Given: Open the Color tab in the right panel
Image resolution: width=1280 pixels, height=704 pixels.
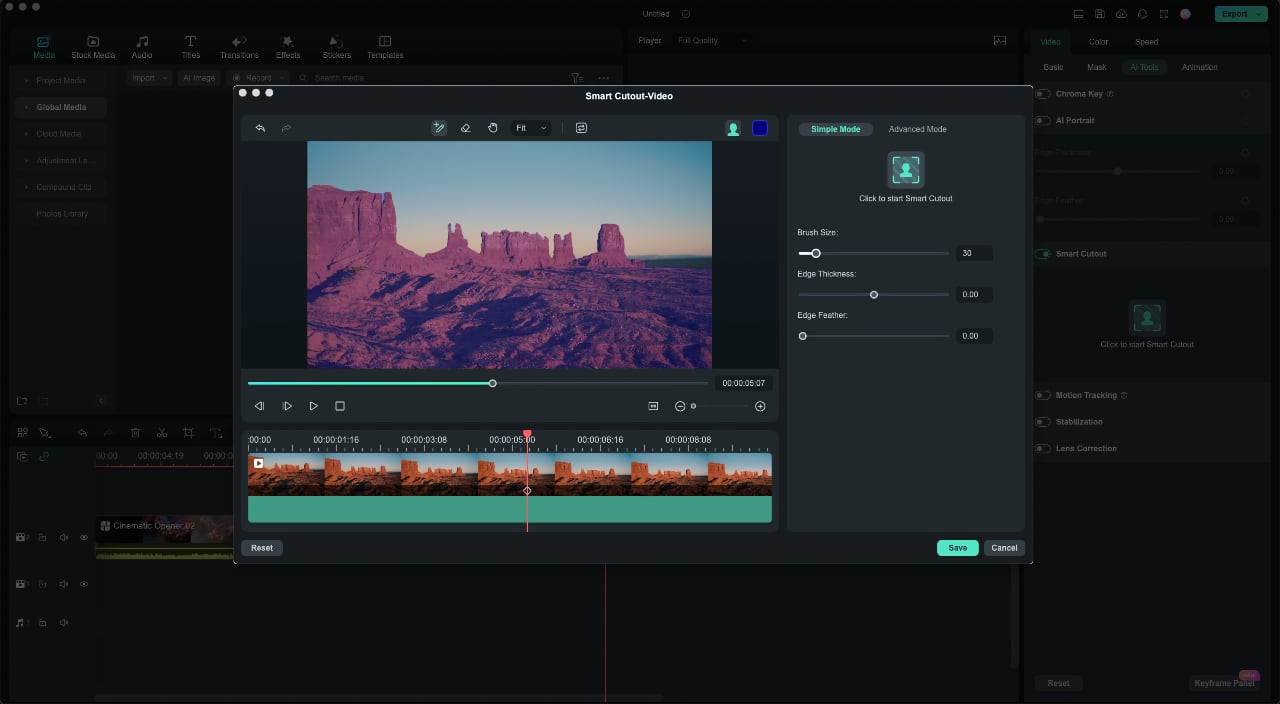Looking at the screenshot, I should [x=1098, y=41].
